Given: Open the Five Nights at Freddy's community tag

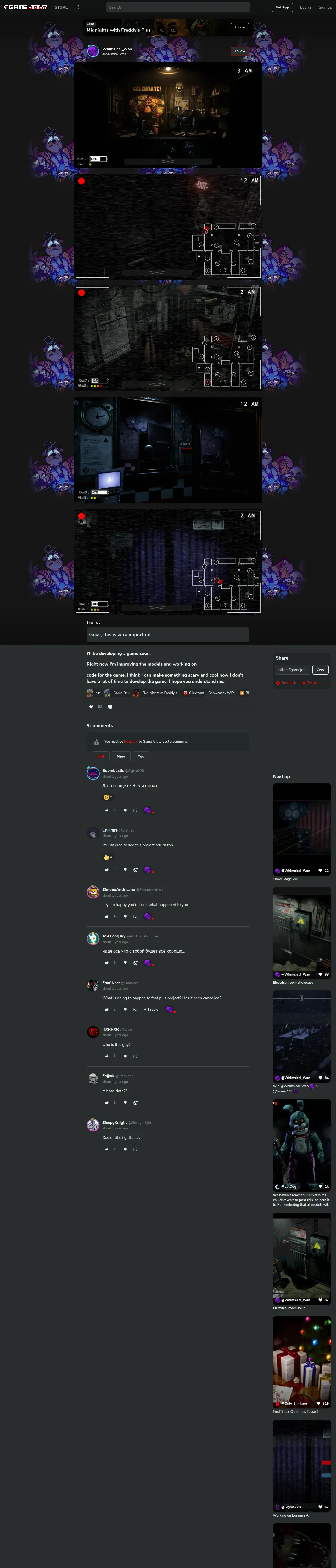Looking at the screenshot, I should (155, 693).
